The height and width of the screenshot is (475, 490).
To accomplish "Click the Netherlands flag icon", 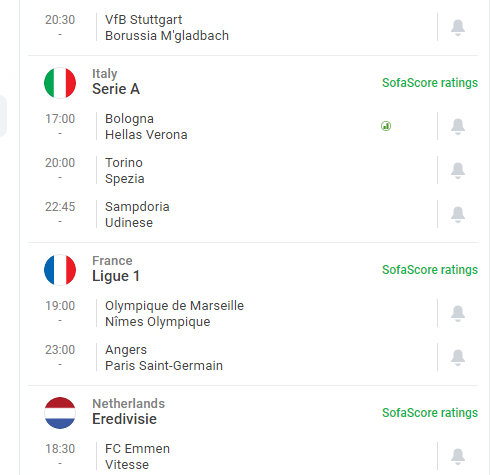I will 60,413.
